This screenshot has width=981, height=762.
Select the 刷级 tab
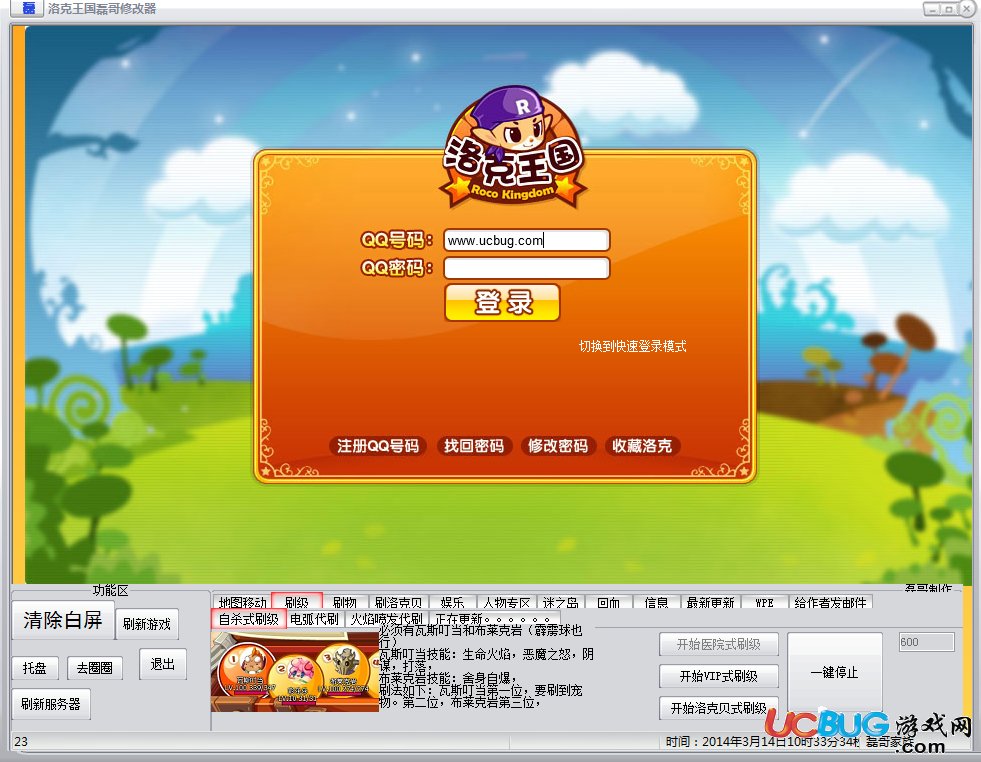pyautogui.click(x=297, y=602)
